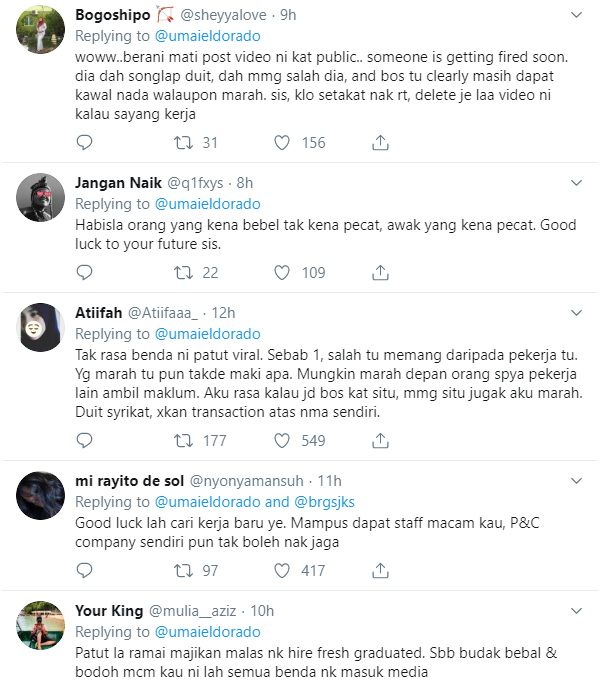Reply to Jangan Naik's tweet
Screen dimensions: 600x690
pyautogui.click(x=85, y=272)
